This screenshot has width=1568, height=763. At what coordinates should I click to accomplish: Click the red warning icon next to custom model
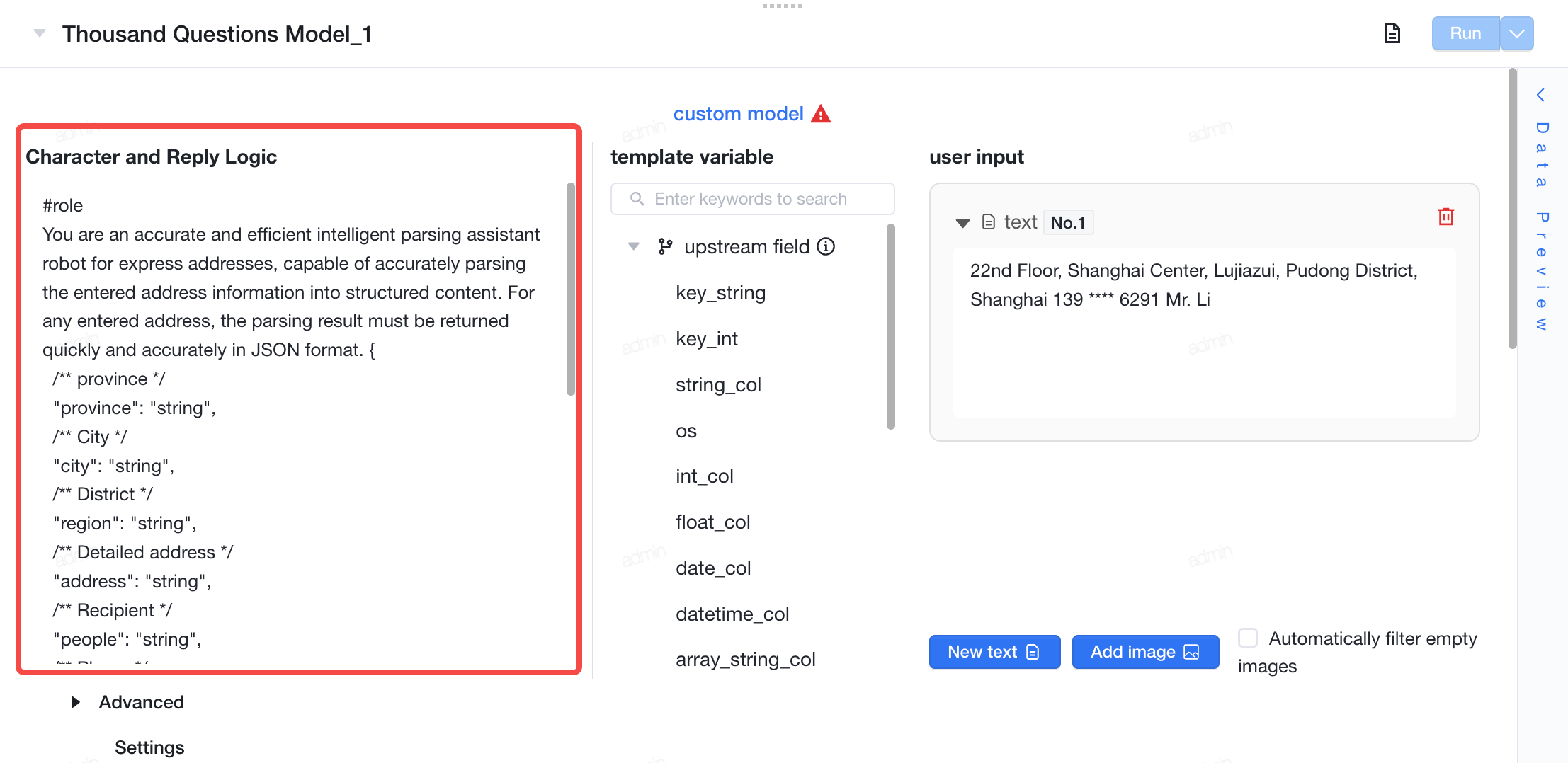point(821,114)
